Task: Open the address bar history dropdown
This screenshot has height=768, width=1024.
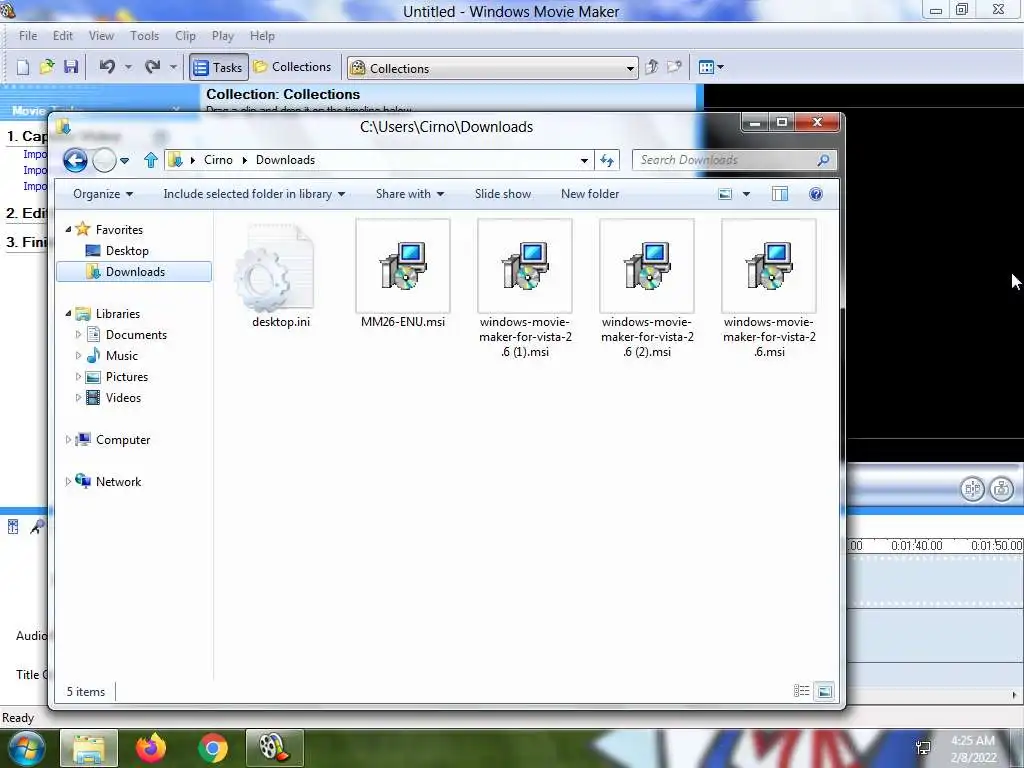Action: [x=584, y=161]
